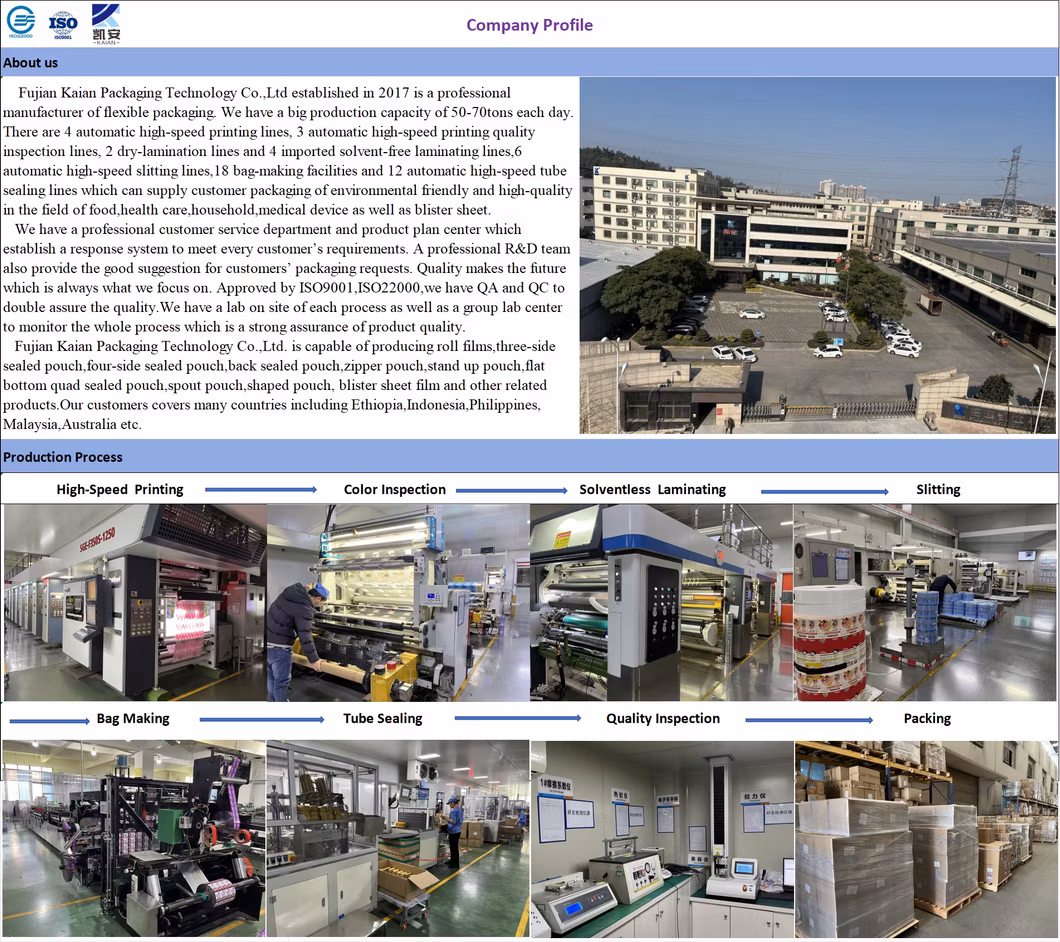Image resolution: width=1060 pixels, height=942 pixels.
Task: Click the line starting "sealed pouch,four-side sealed pouch"
Action: point(274,366)
